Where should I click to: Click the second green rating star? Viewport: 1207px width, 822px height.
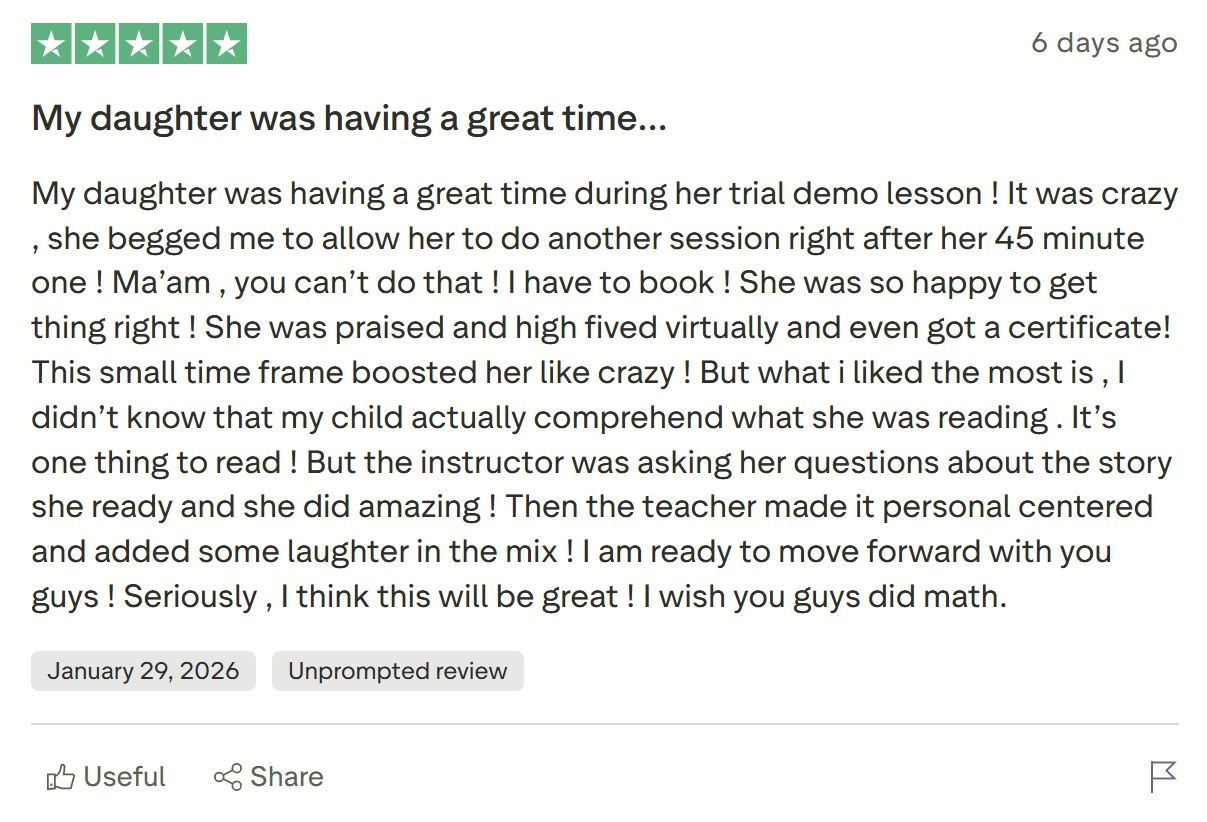click(95, 43)
